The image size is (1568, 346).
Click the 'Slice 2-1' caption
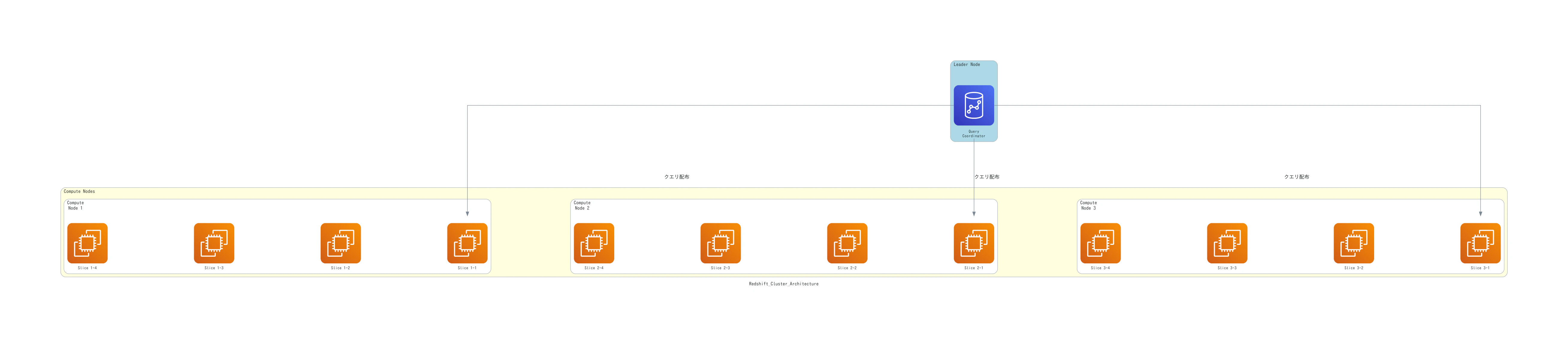tap(974, 268)
